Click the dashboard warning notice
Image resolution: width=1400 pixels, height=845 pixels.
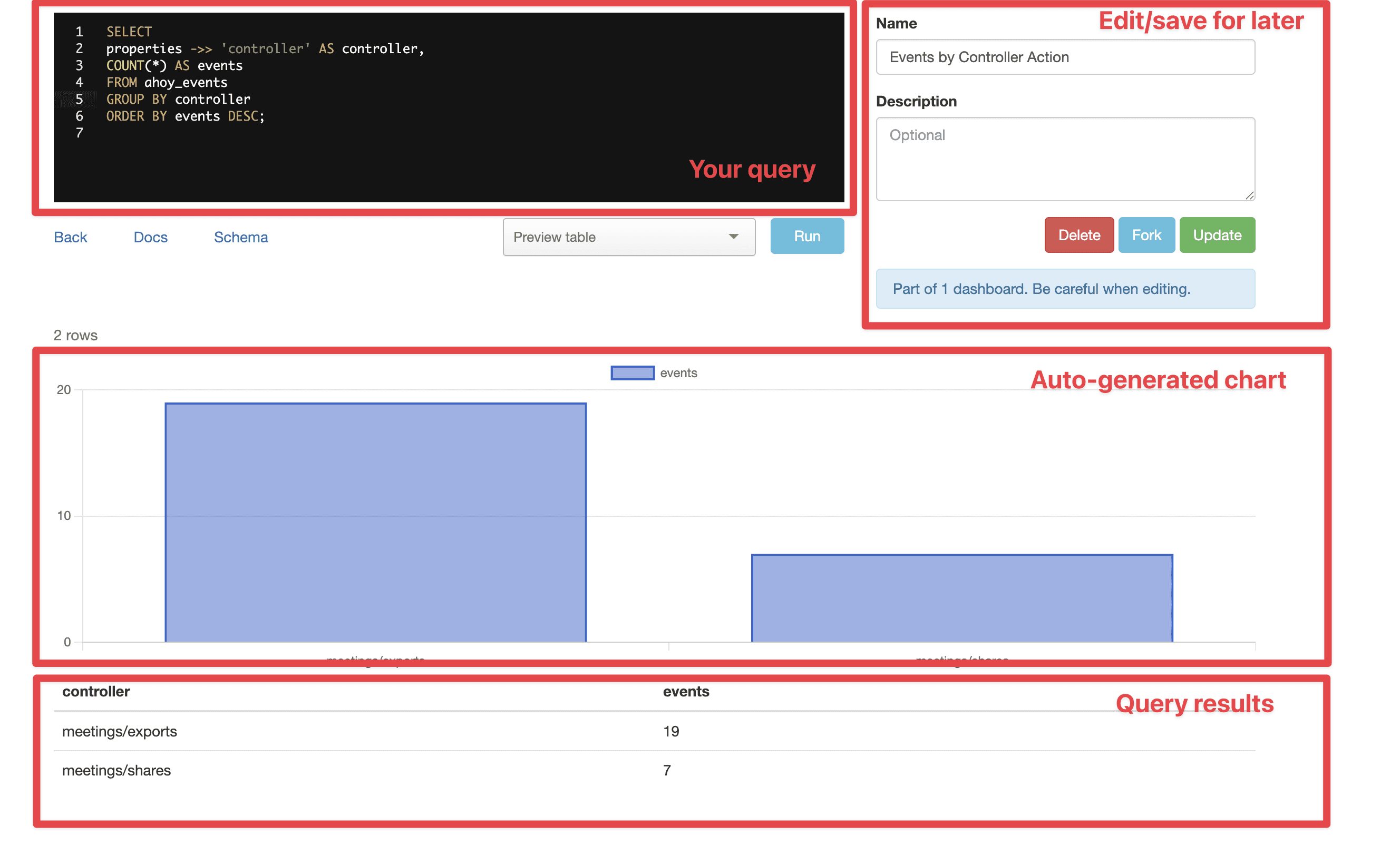pos(1065,289)
